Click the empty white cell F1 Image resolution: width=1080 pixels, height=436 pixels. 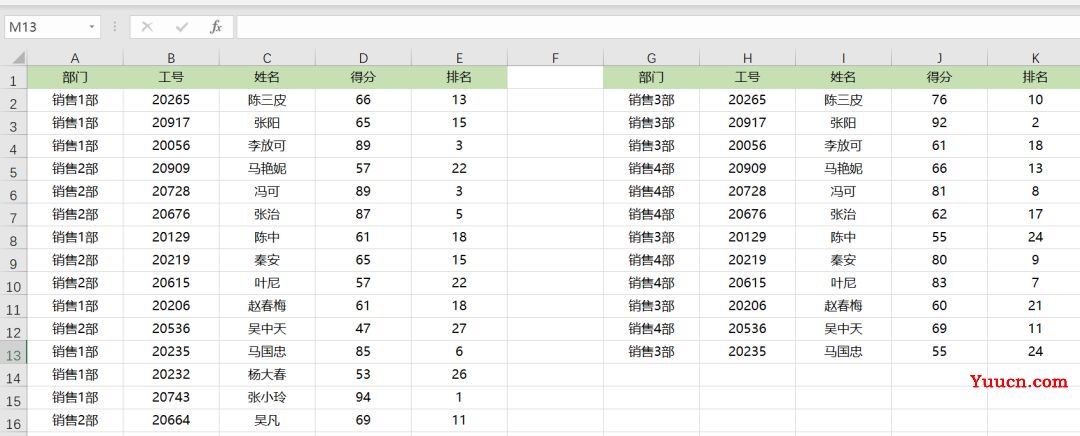555,77
